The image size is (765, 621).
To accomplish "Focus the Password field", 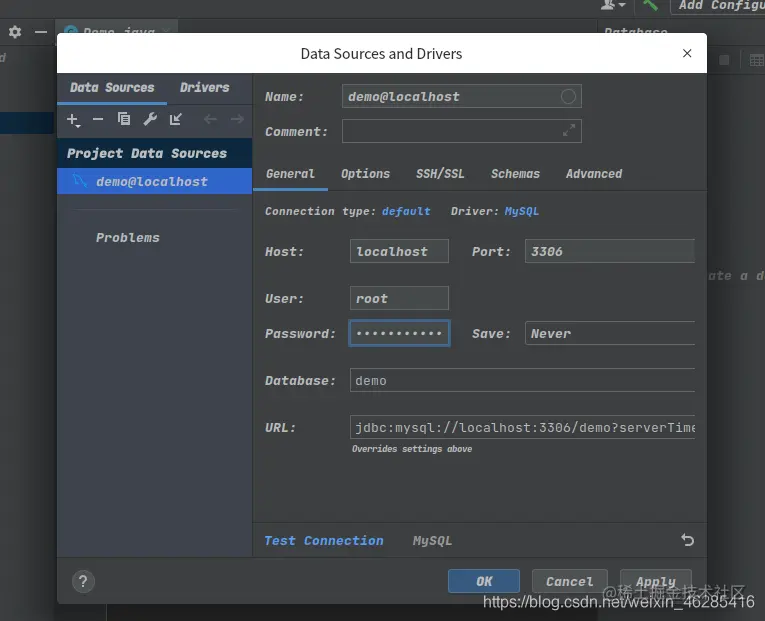I will [399, 333].
